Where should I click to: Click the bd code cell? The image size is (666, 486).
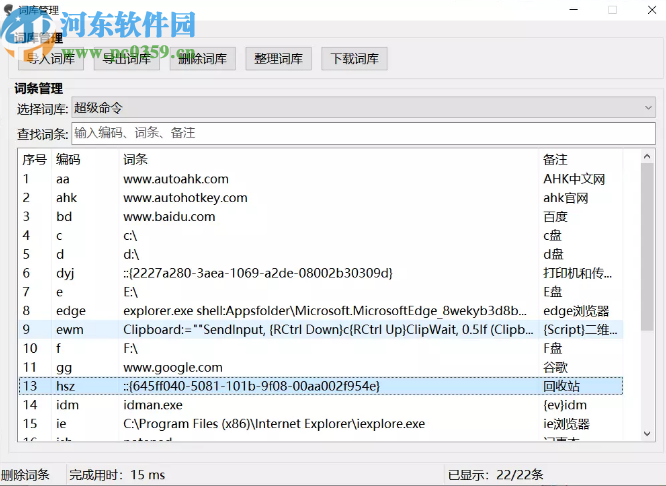(x=64, y=217)
